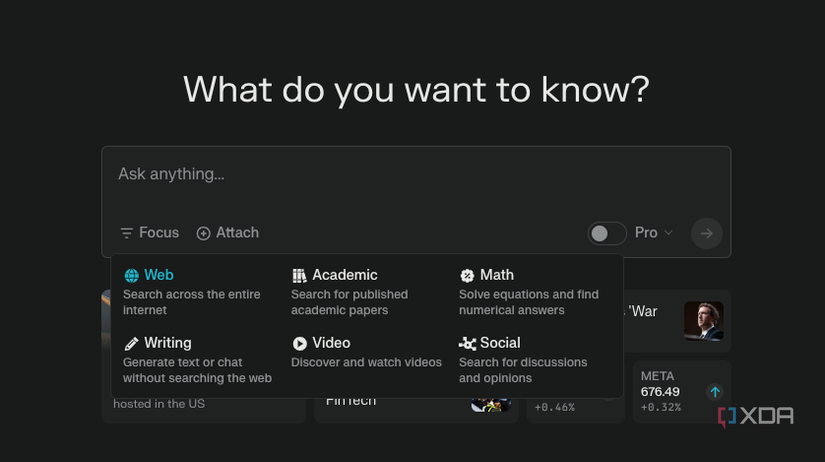Viewport: 825px width, 462px height.
Task: Open the Zuckerberg news thumbnail
Action: (x=703, y=321)
